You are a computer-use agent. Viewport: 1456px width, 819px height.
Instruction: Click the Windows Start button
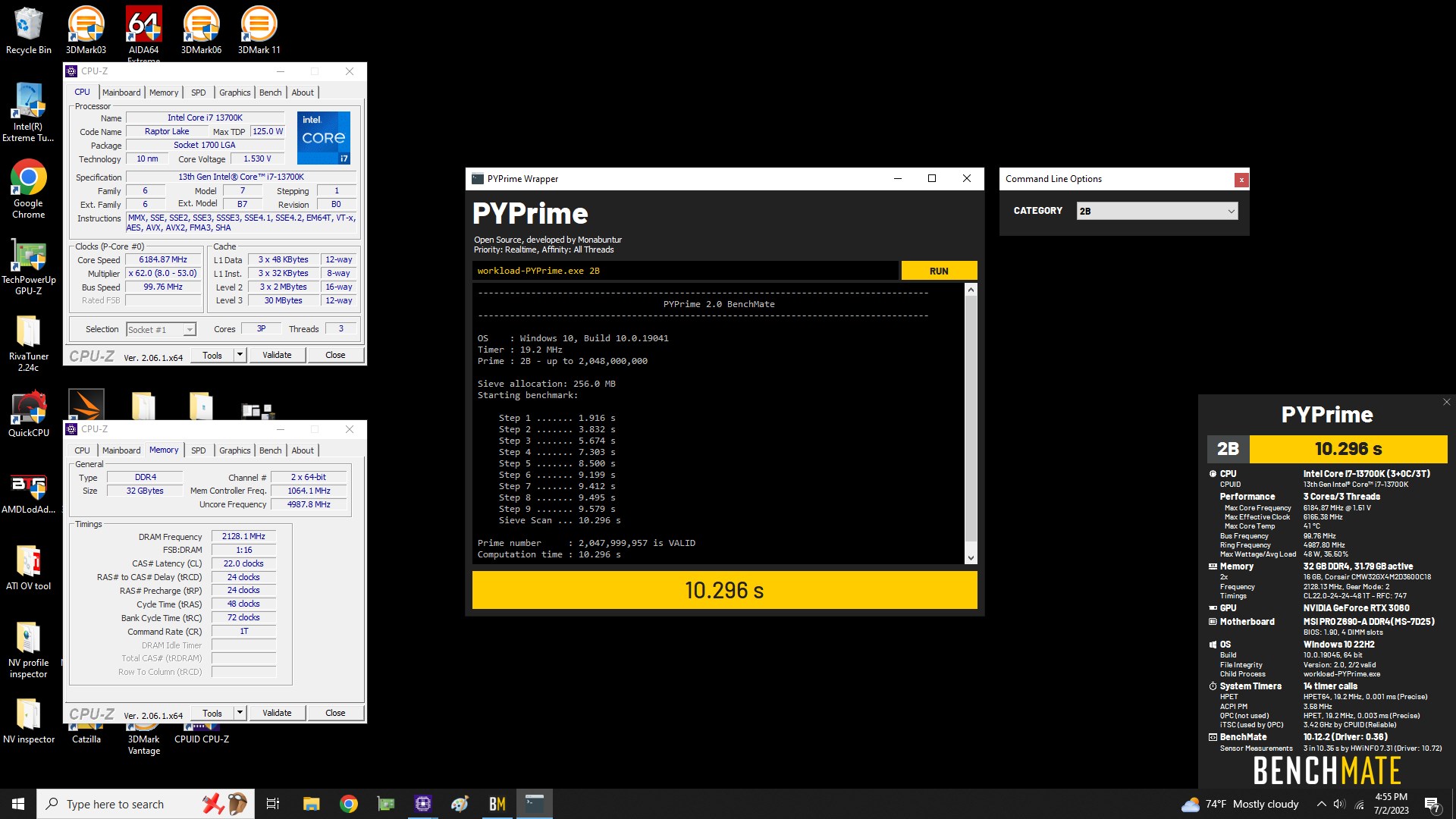[18, 804]
